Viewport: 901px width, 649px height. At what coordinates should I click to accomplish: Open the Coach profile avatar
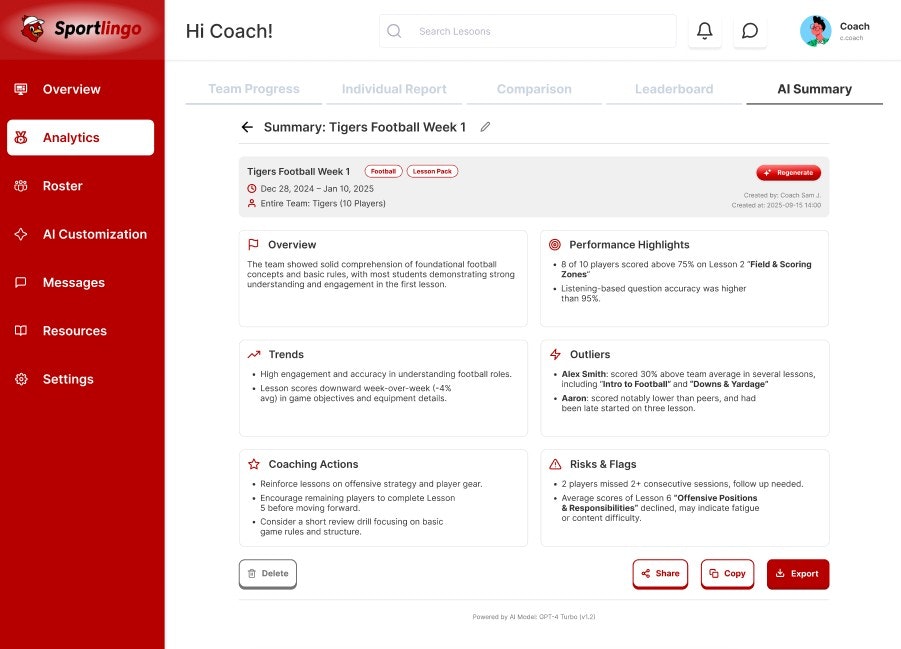pos(815,31)
